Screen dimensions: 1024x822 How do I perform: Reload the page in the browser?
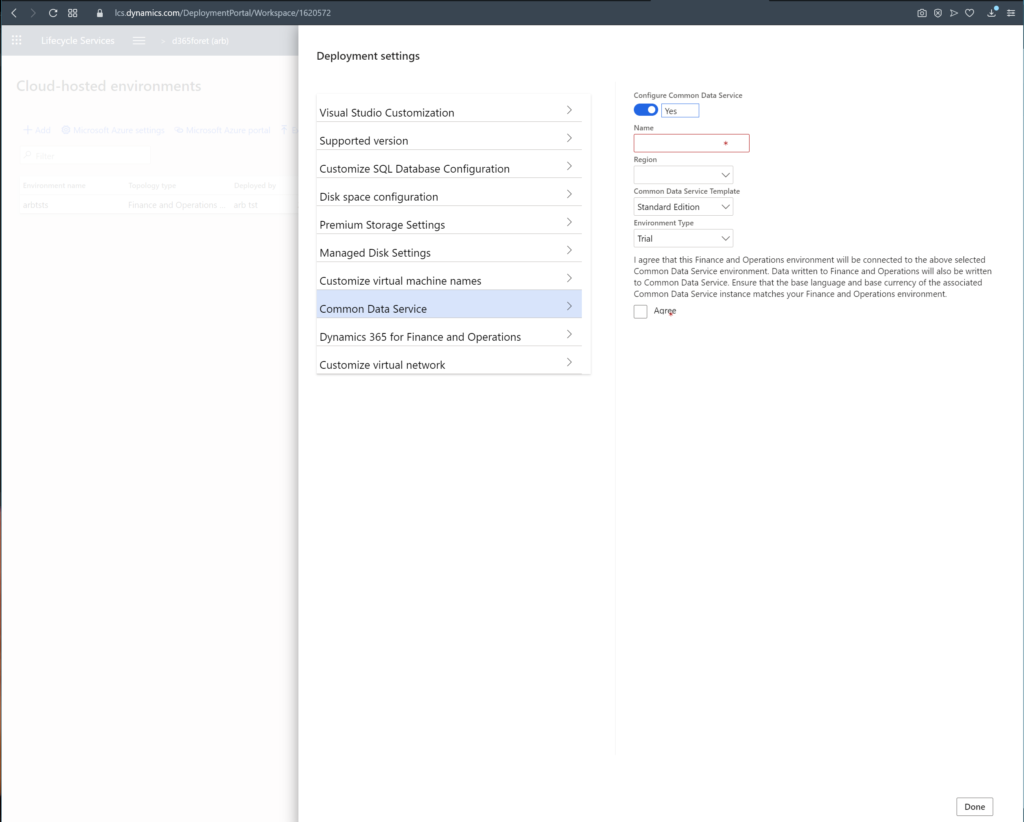[52, 13]
